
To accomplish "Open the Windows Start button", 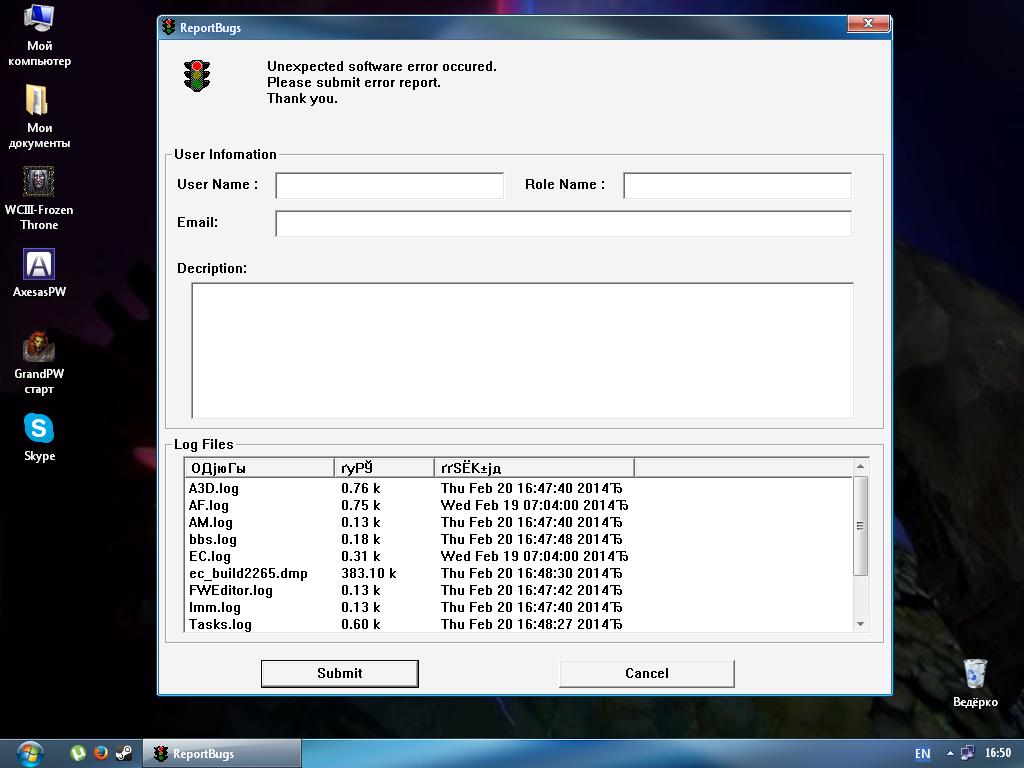I will coord(29,754).
